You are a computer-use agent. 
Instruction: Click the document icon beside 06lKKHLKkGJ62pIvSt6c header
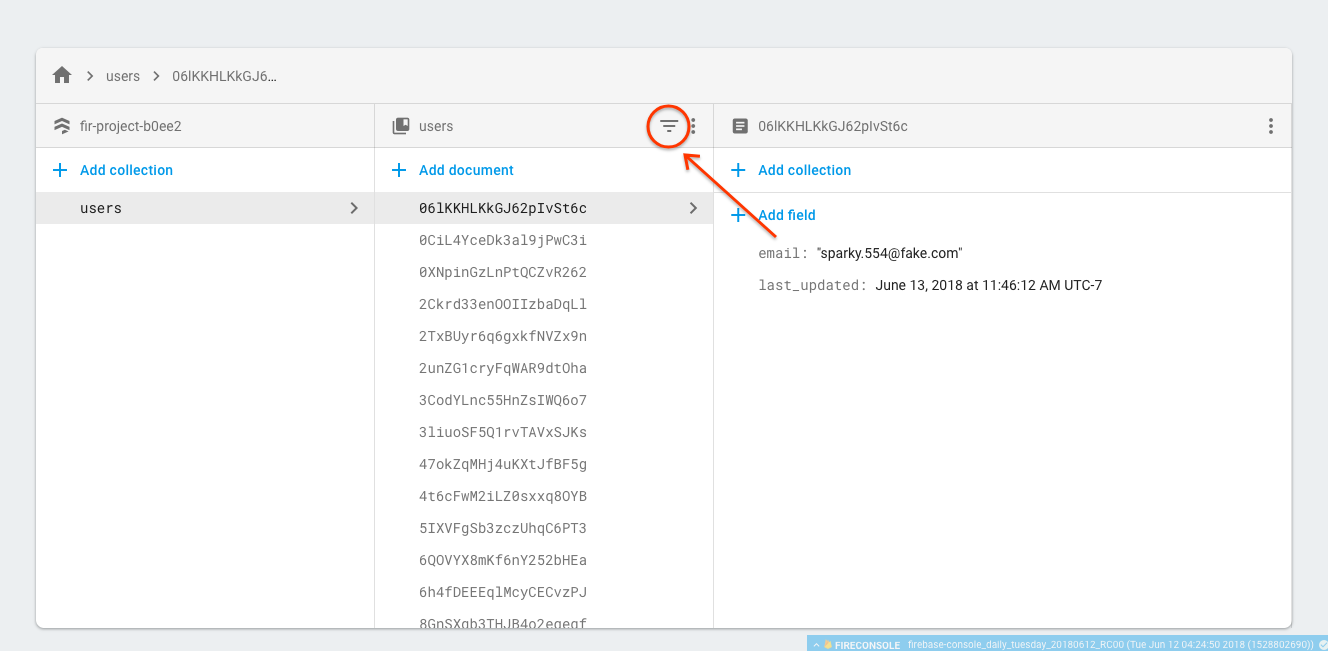pos(740,126)
